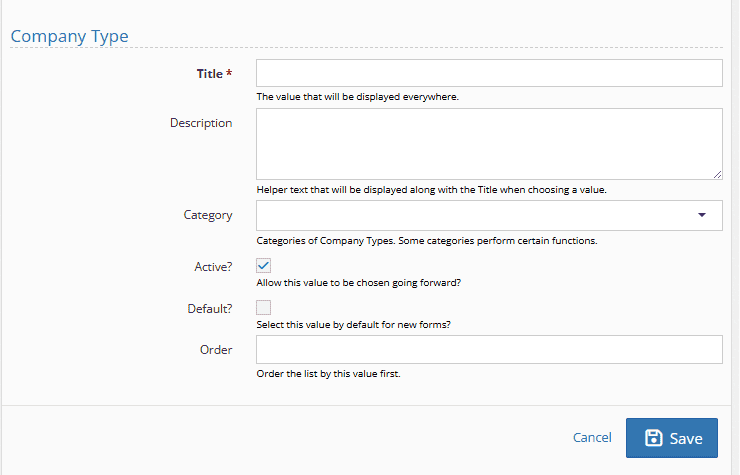Click the Company Type section heading
Image resolution: width=740 pixels, height=475 pixels.
tap(69, 37)
